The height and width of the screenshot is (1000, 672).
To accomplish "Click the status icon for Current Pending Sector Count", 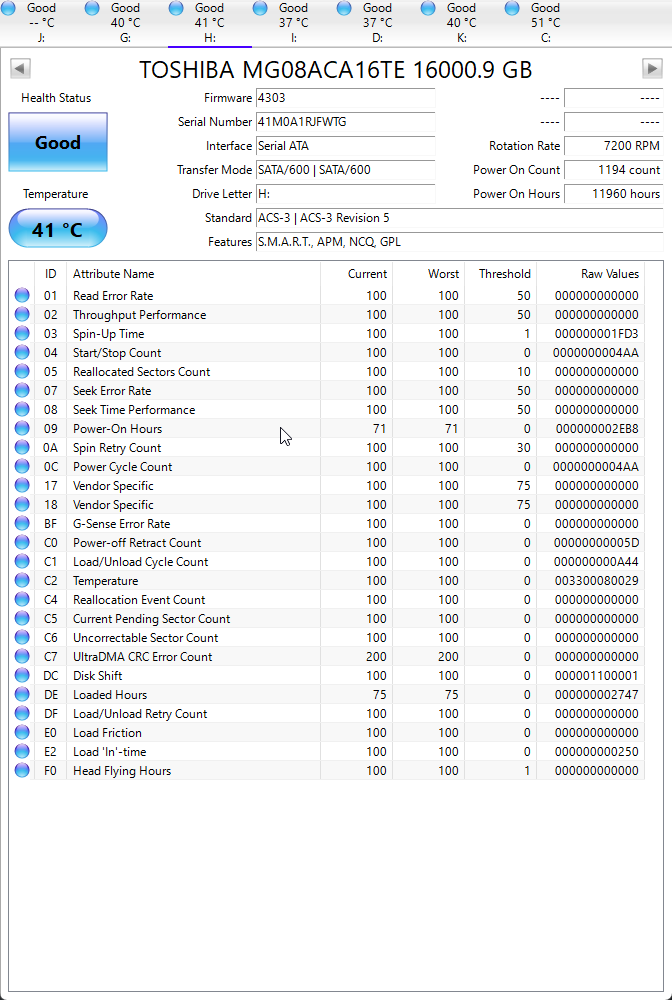I will coord(22,619).
